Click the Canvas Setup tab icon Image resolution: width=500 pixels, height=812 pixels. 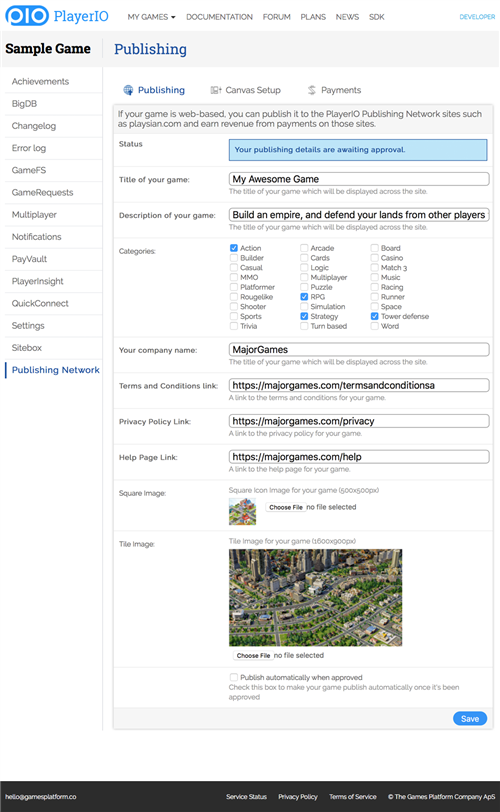(216, 90)
